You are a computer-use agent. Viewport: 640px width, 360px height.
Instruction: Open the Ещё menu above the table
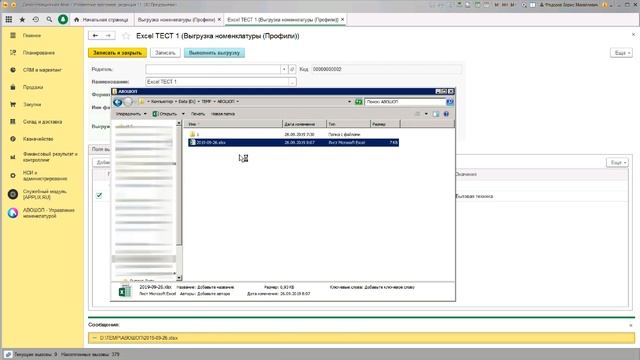[x=617, y=162]
